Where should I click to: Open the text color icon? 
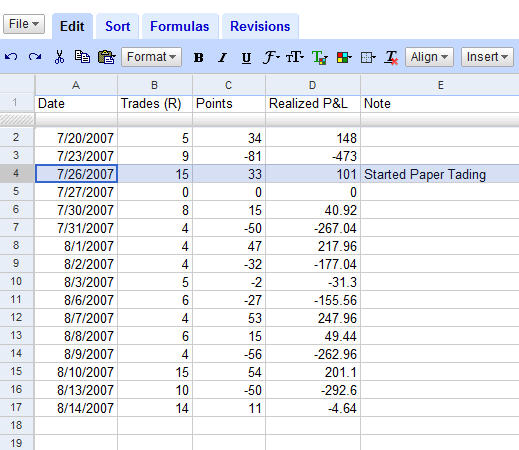(x=319, y=57)
